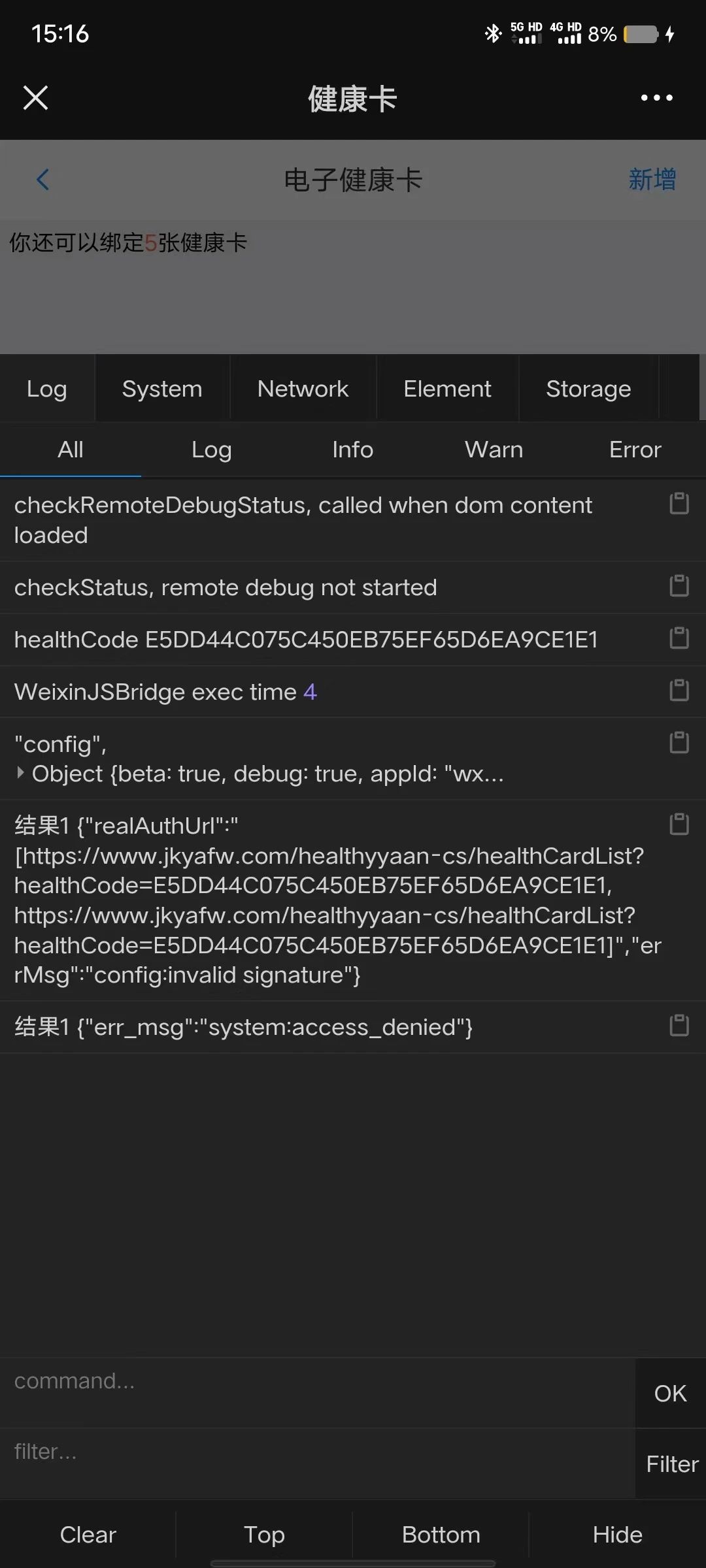The height and width of the screenshot is (1568, 706).
Task: Hide the vConsole panel
Action: [x=618, y=1535]
